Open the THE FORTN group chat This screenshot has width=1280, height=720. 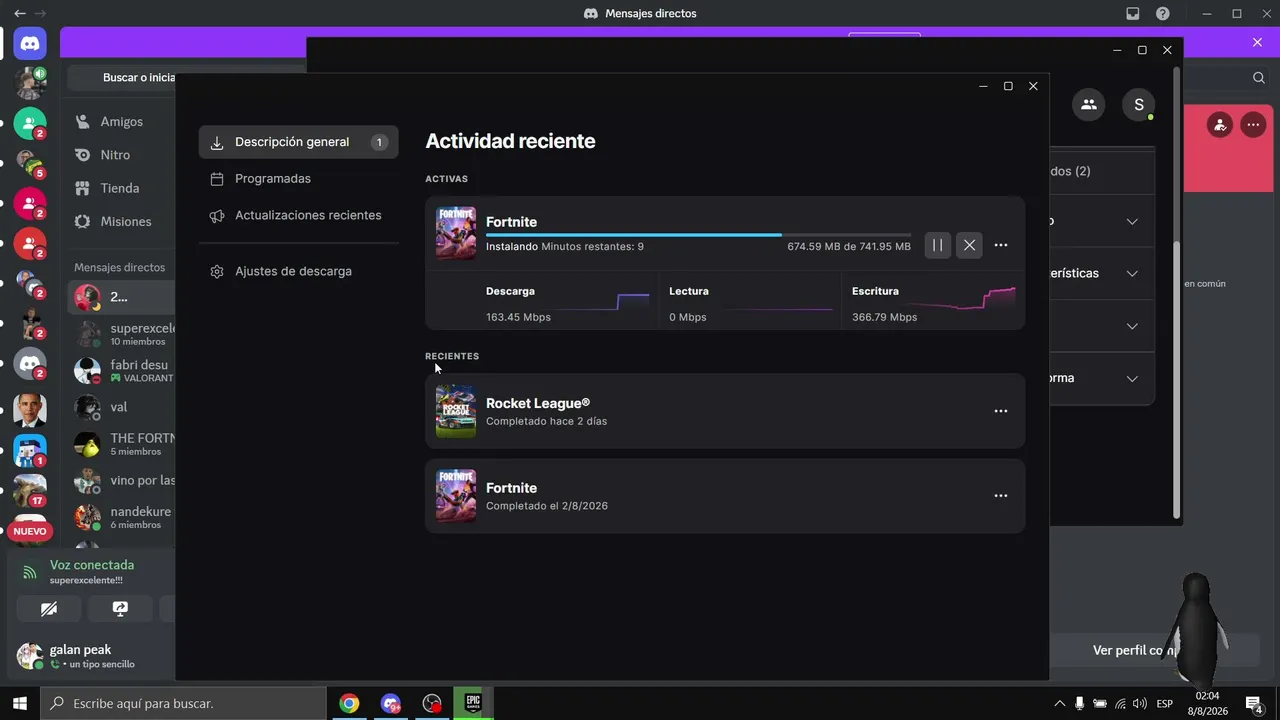pos(121,444)
